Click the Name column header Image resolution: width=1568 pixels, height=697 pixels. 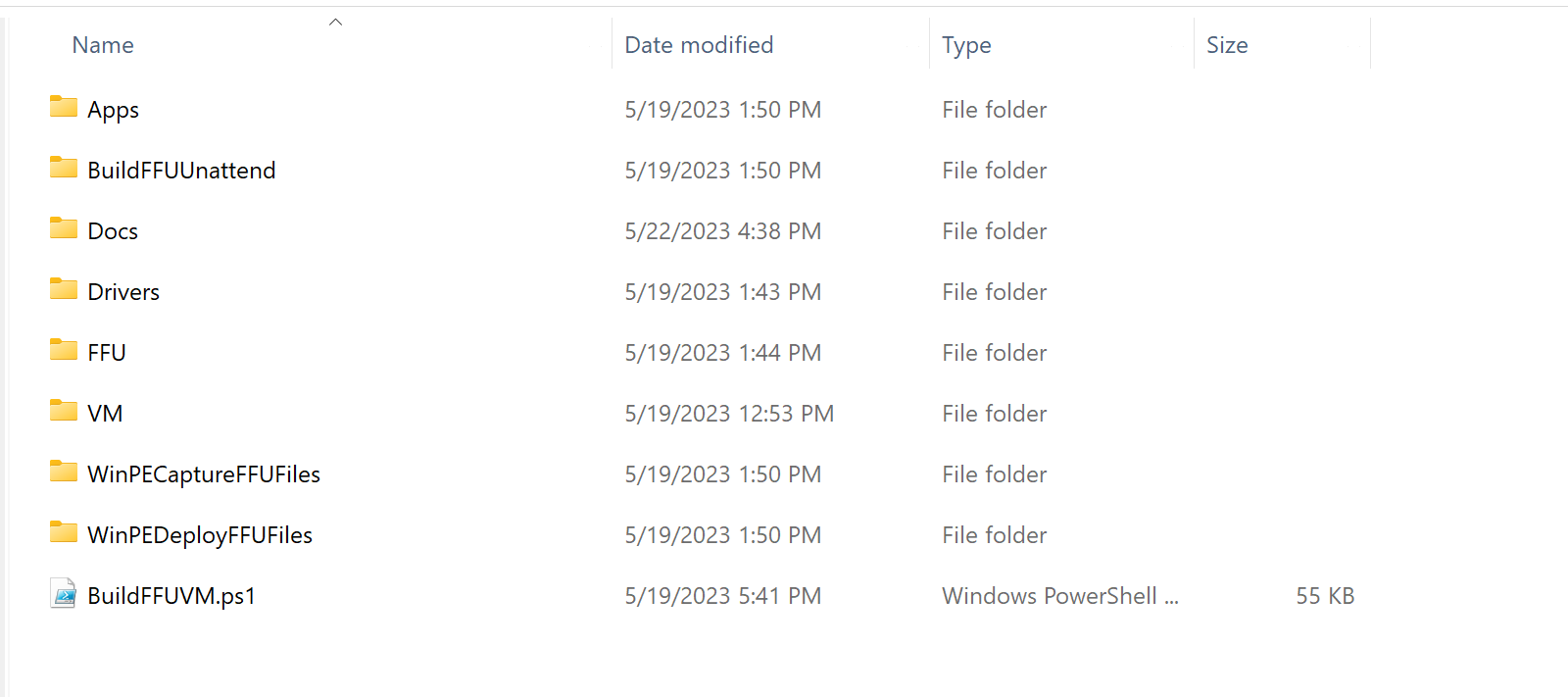(x=102, y=44)
